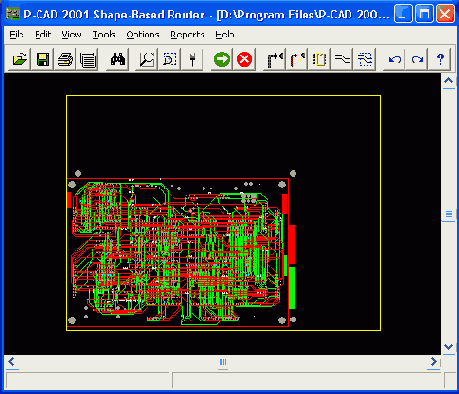Click the horizontal scrollbar right arrow
This screenshot has height=394, width=459.
433,362
